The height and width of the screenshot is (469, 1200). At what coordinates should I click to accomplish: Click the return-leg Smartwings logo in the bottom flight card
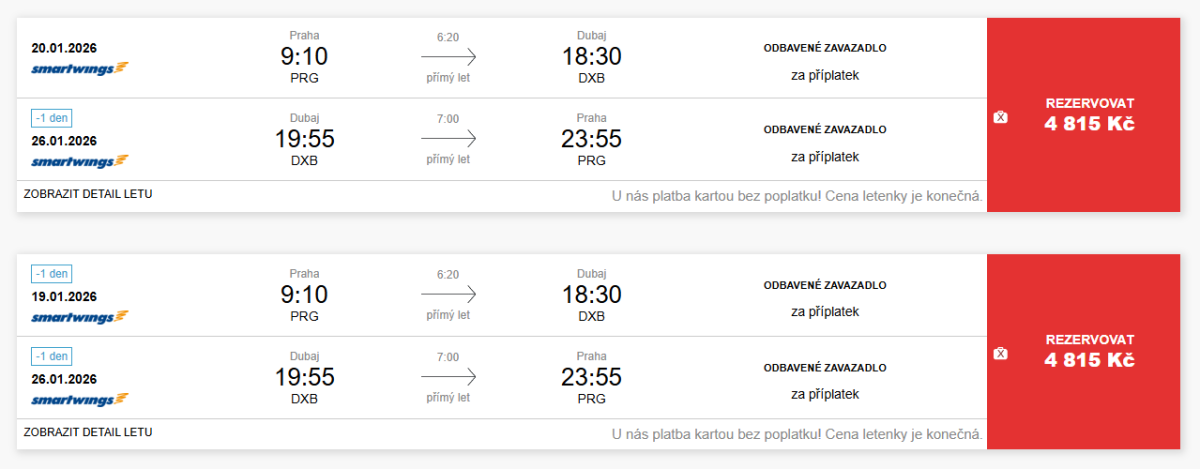(80, 400)
